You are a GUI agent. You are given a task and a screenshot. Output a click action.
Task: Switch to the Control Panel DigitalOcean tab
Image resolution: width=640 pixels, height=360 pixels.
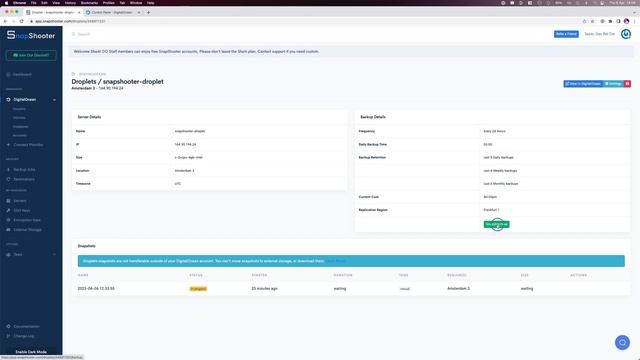point(111,12)
